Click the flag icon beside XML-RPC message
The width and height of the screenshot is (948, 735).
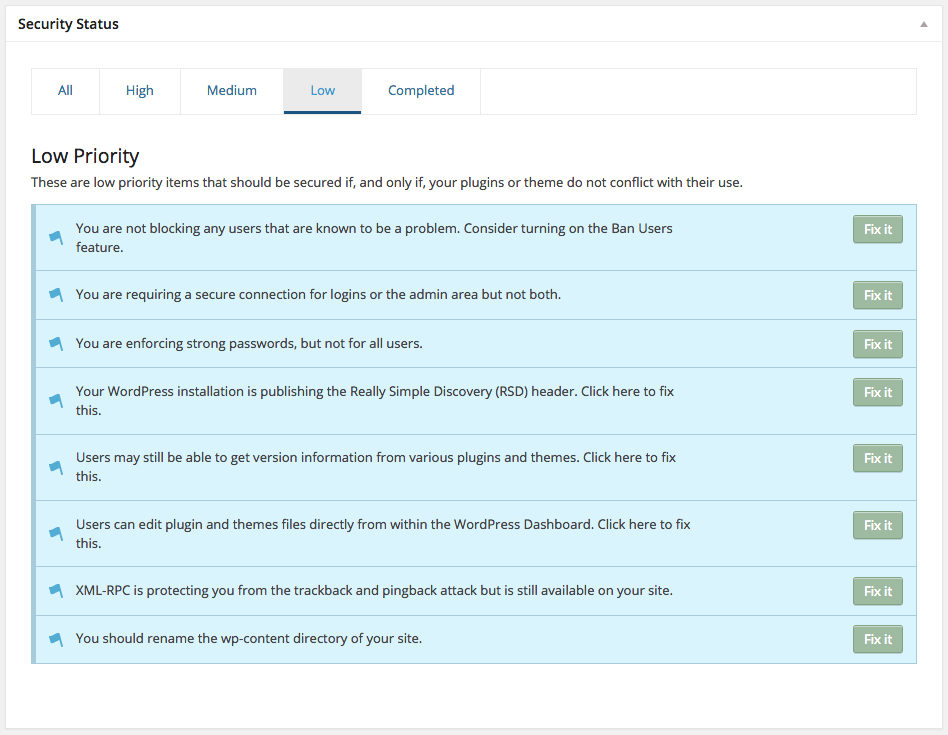tap(56, 591)
